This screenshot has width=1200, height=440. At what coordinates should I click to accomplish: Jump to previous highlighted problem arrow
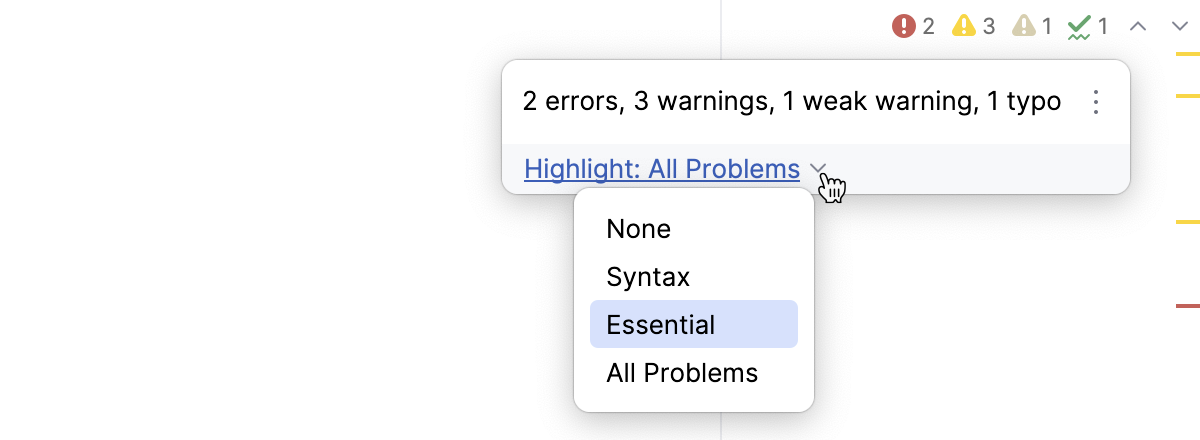pyautogui.click(x=1137, y=26)
